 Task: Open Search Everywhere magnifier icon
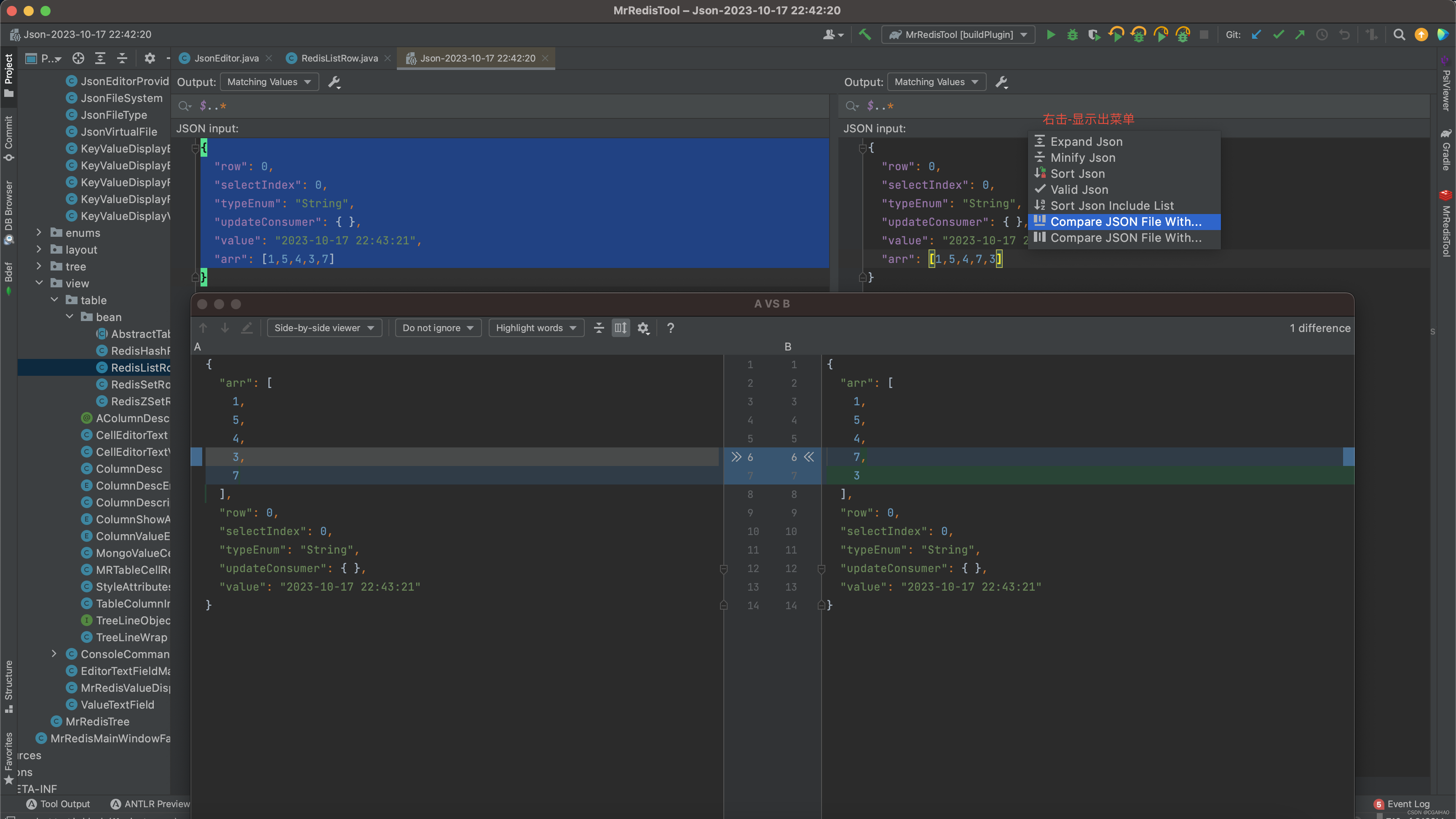(x=1399, y=35)
